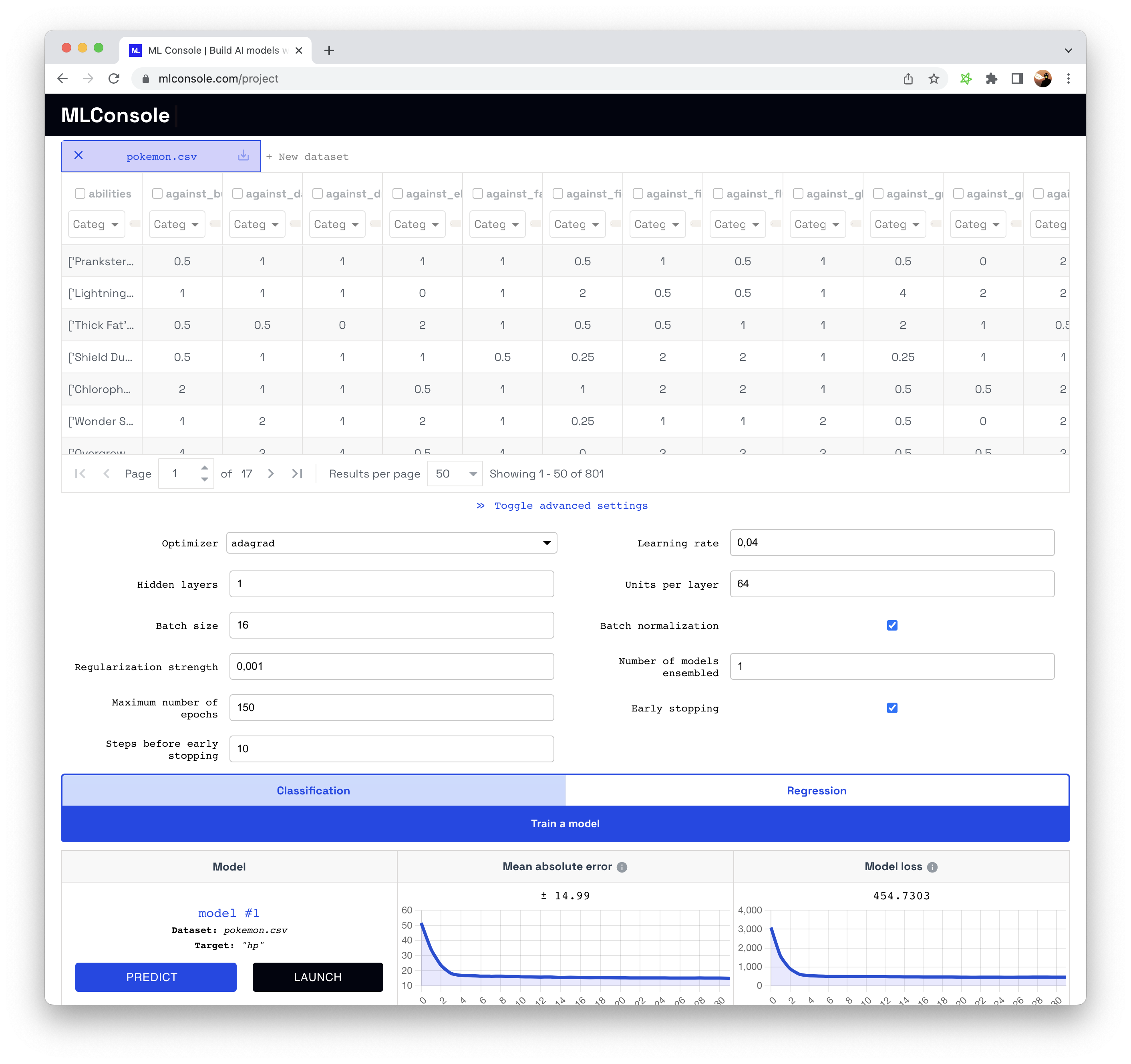Click the Mean absolute error info icon

pyautogui.click(x=622, y=867)
